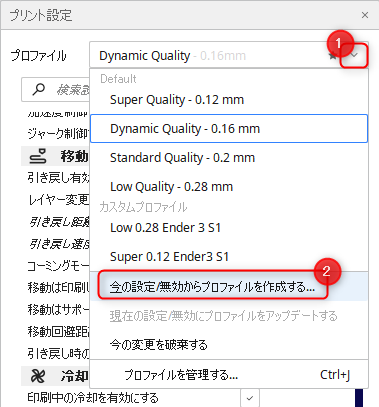Image resolution: width=379 pixels, height=407 pixels.
Task: Click the Dynamic Quality profile combo box
Action: [229, 55]
